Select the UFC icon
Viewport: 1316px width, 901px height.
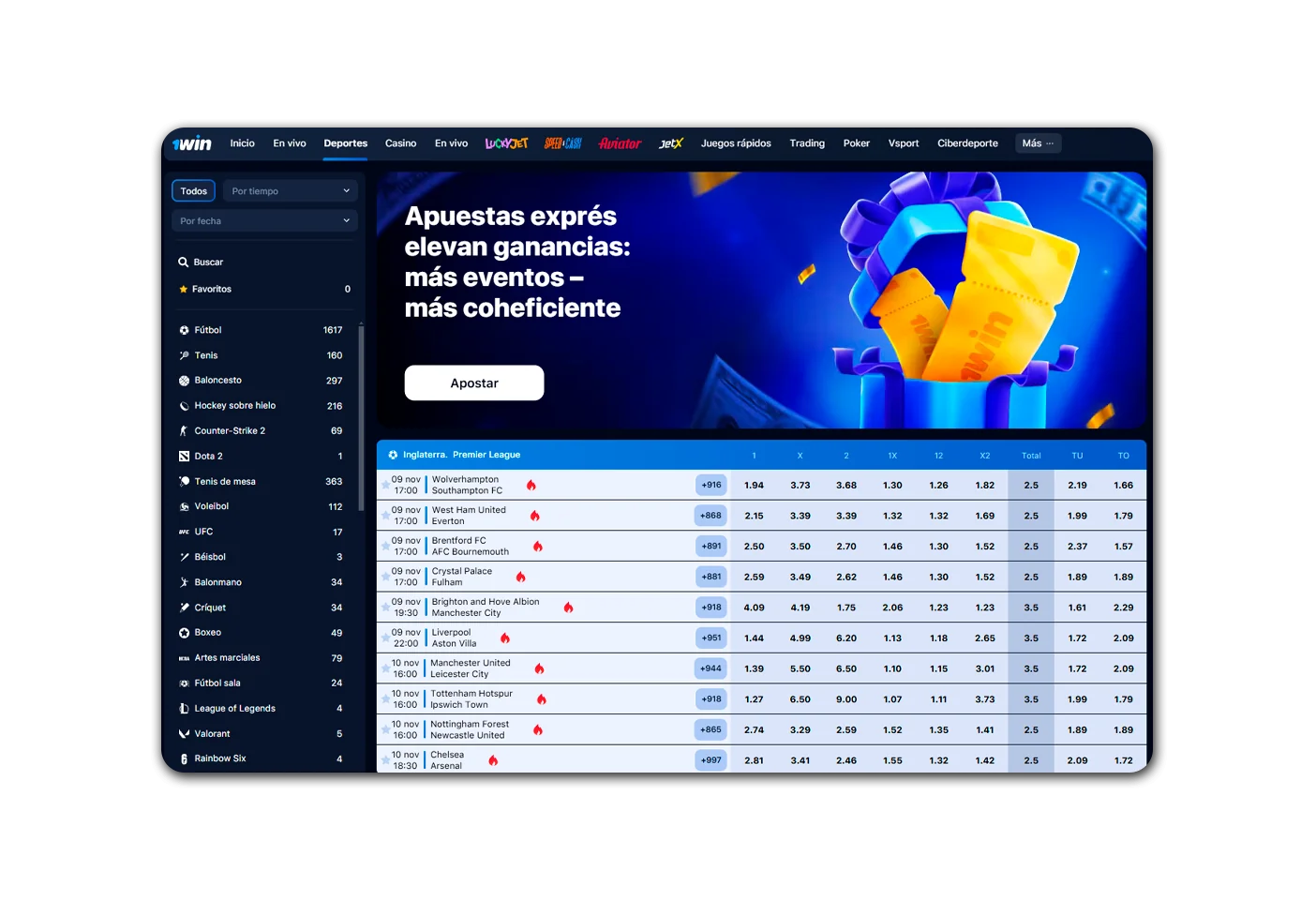click(185, 532)
